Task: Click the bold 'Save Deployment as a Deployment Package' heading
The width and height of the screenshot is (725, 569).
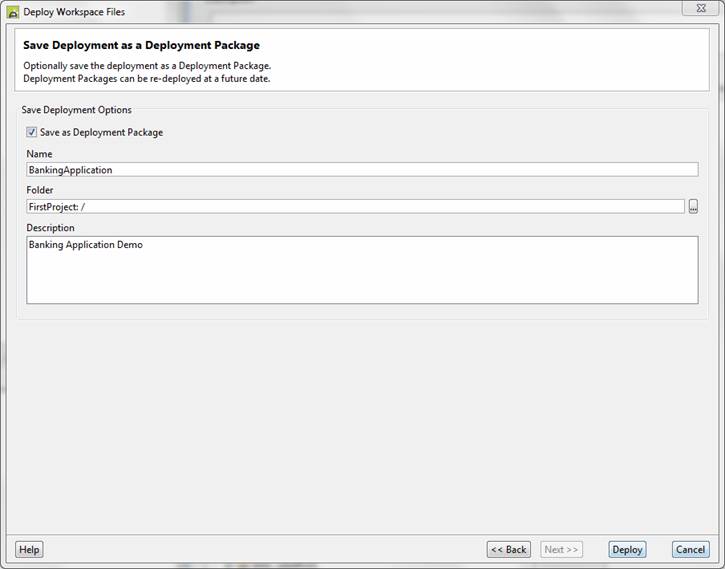Action: click(x=141, y=45)
